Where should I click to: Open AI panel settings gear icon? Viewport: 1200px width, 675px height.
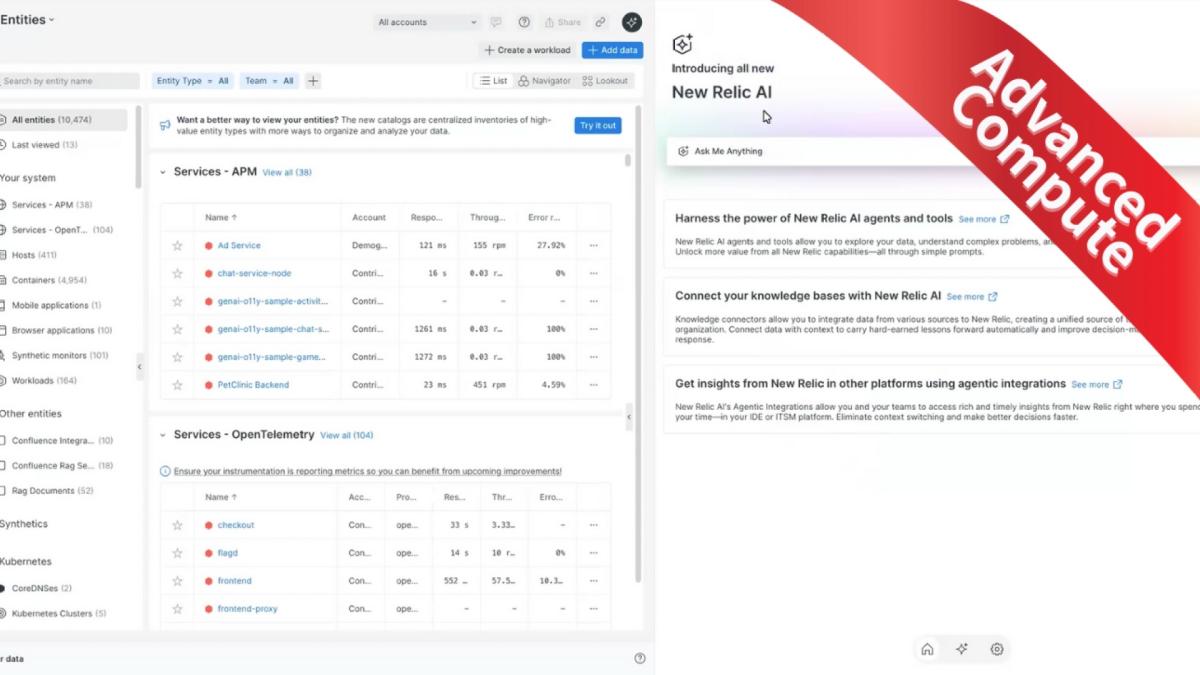tap(997, 649)
